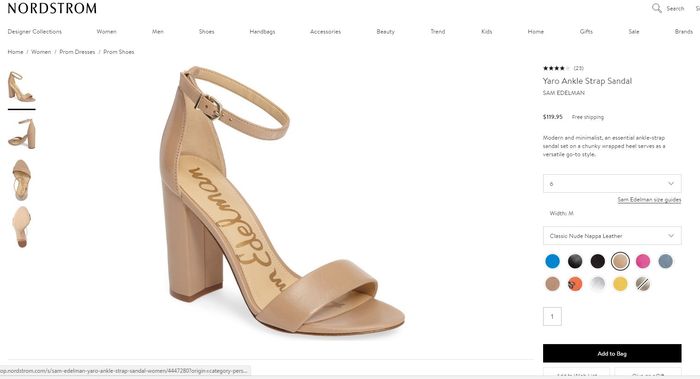700x379 pixels.
Task: Choose the silver white color swatch
Action: tap(597, 284)
